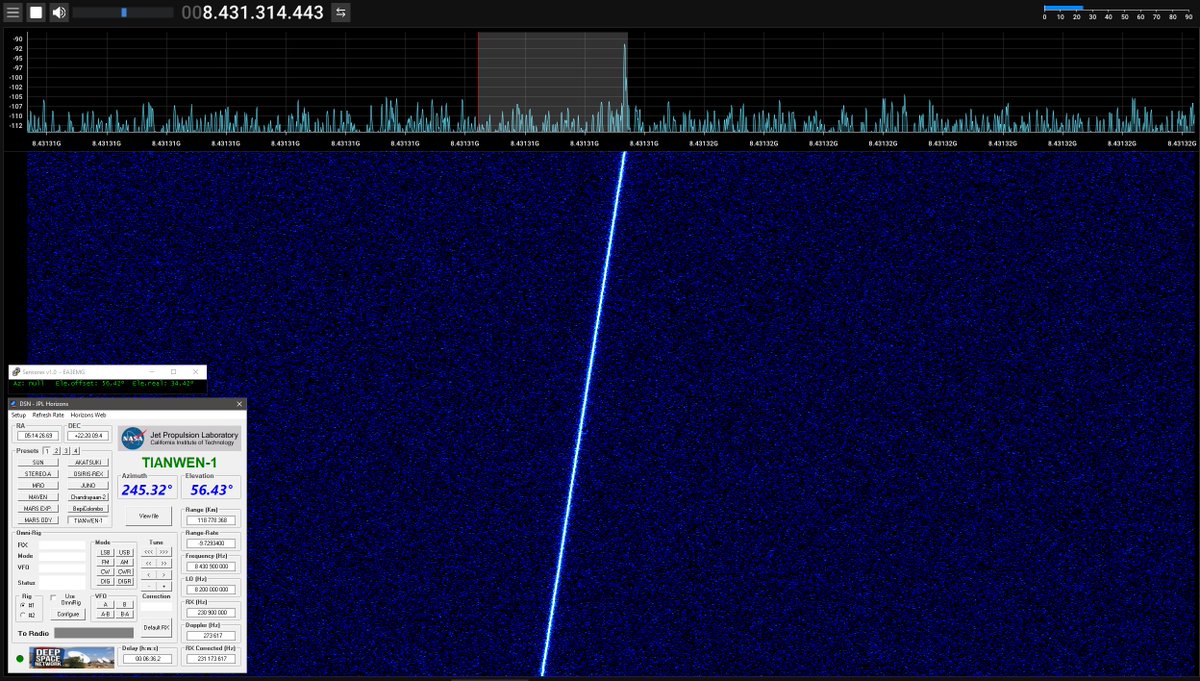
Task: Set mode to CW-R
Action: point(125,572)
